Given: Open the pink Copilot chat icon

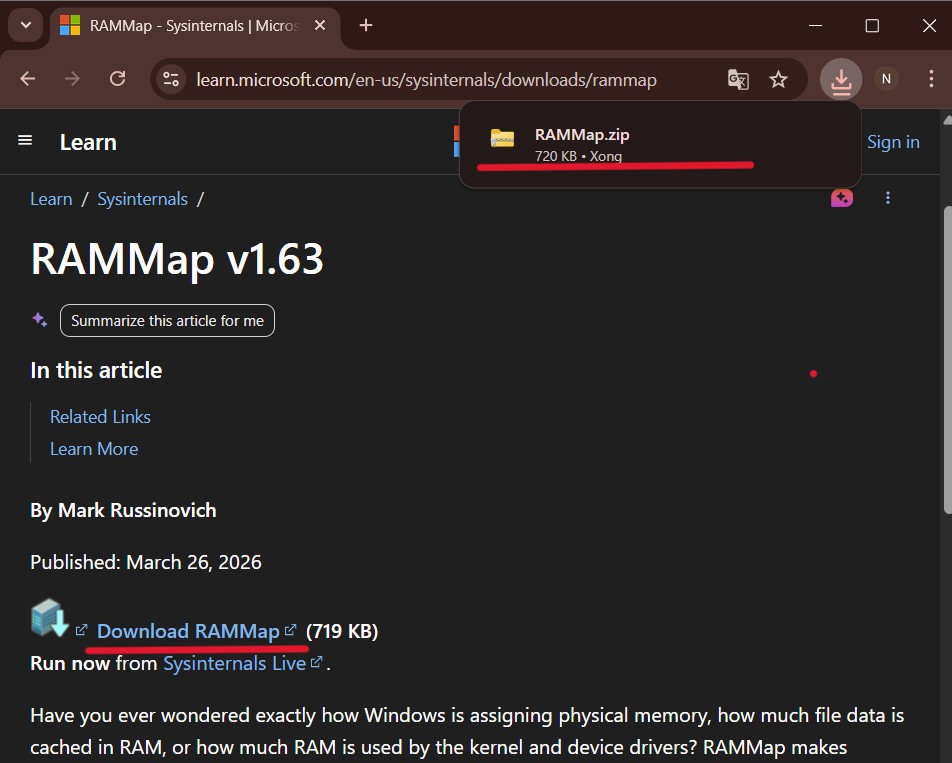Looking at the screenshot, I should (841, 198).
